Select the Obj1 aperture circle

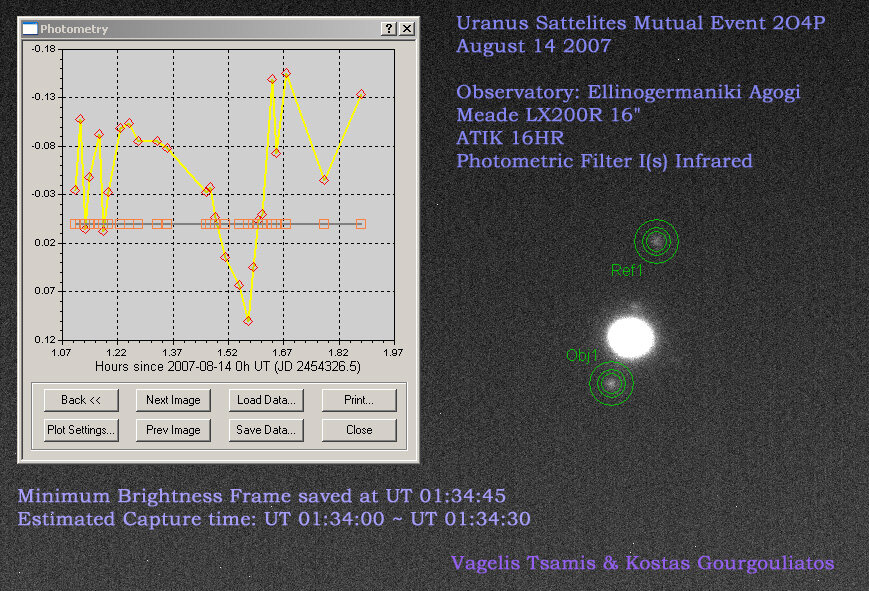click(x=611, y=382)
